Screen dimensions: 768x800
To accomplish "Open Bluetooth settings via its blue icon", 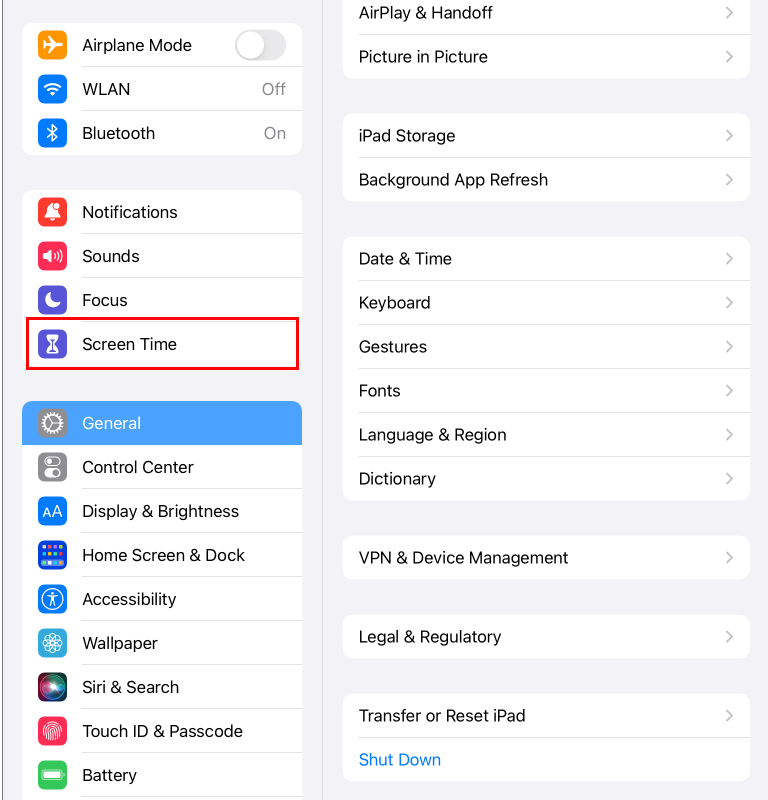I will click(52, 133).
